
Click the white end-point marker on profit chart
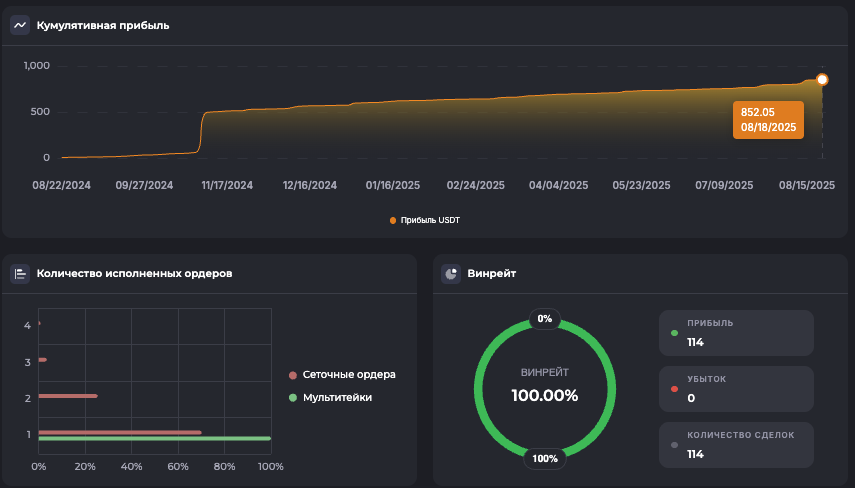(822, 79)
